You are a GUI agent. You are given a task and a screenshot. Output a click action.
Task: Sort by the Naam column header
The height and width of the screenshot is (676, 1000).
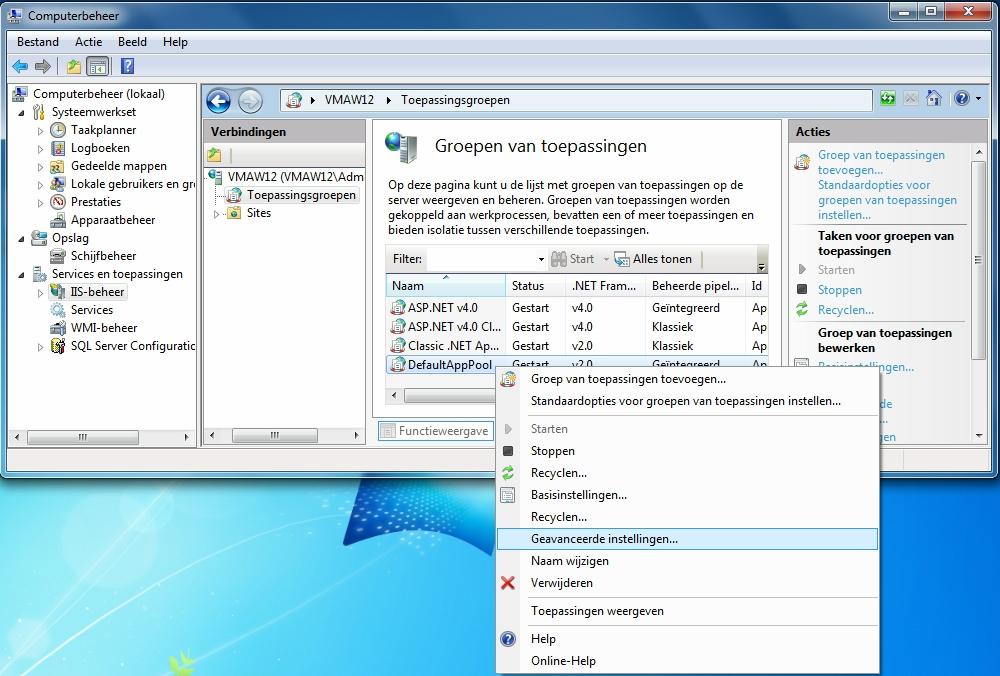click(x=445, y=286)
